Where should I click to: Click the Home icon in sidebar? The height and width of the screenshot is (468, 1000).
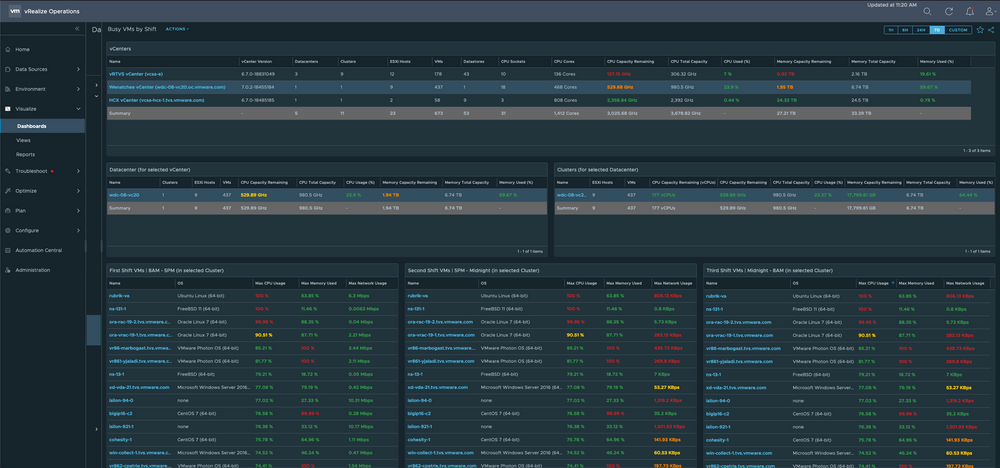(x=8, y=49)
